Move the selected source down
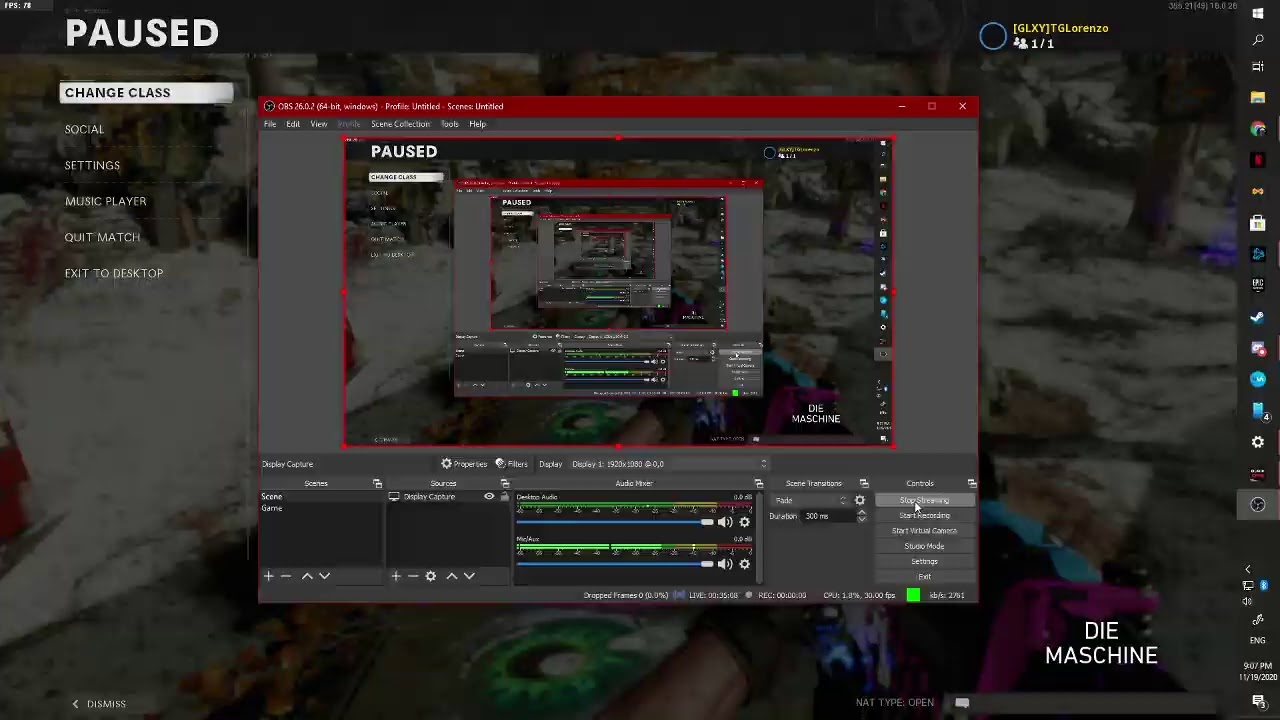Screen dimensions: 1280x720 click(469, 576)
